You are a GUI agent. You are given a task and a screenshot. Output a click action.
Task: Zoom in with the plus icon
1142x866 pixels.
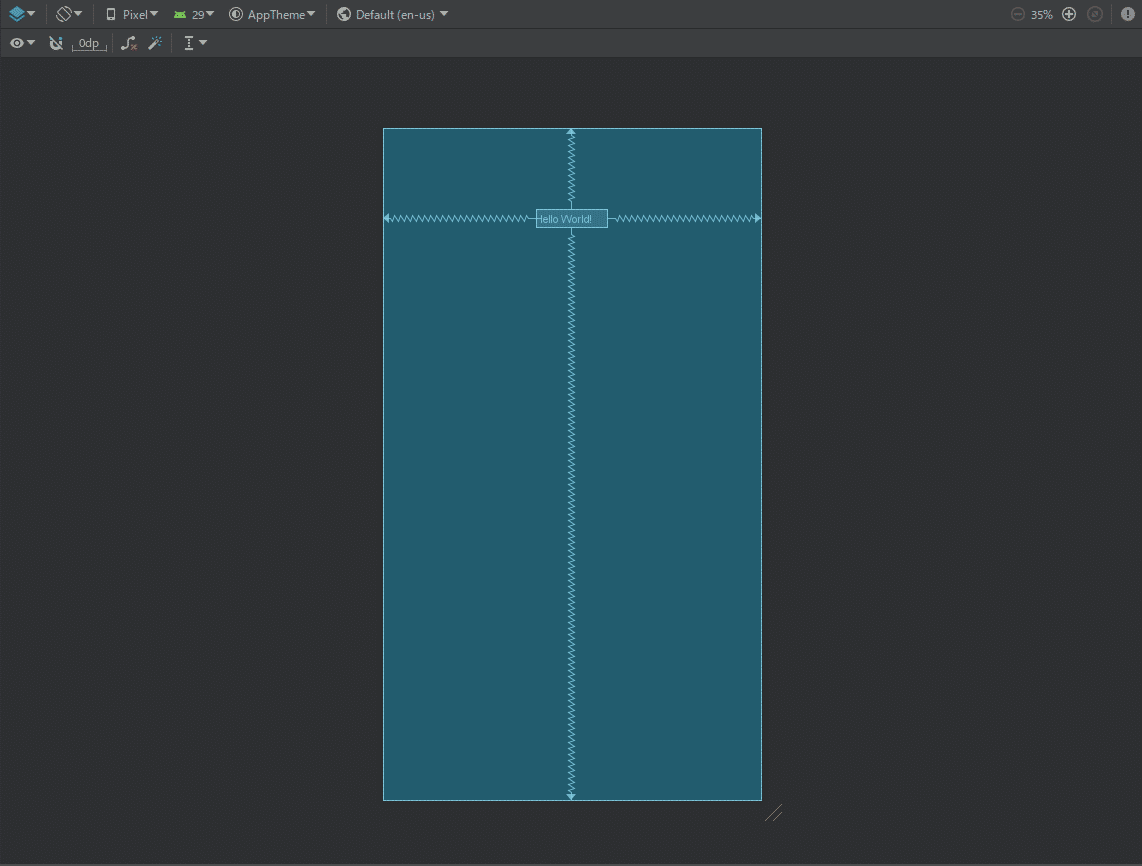(x=1068, y=15)
